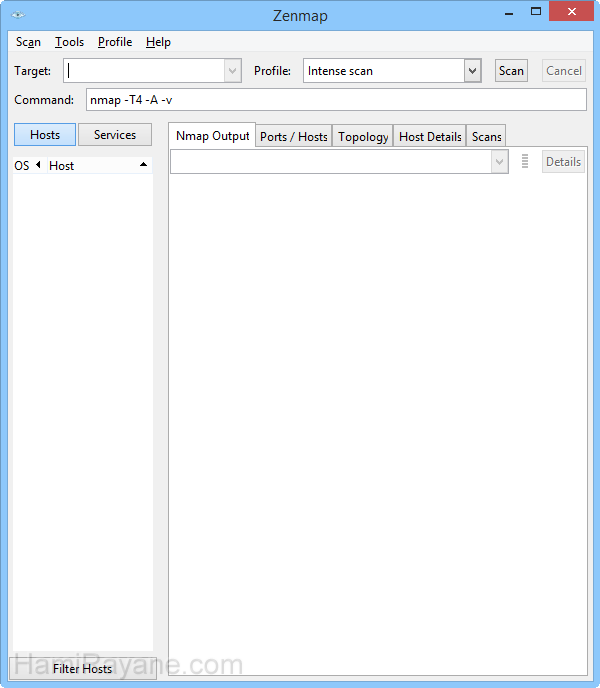600x688 pixels.
Task: Click the output options lines icon
Action: point(525,161)
